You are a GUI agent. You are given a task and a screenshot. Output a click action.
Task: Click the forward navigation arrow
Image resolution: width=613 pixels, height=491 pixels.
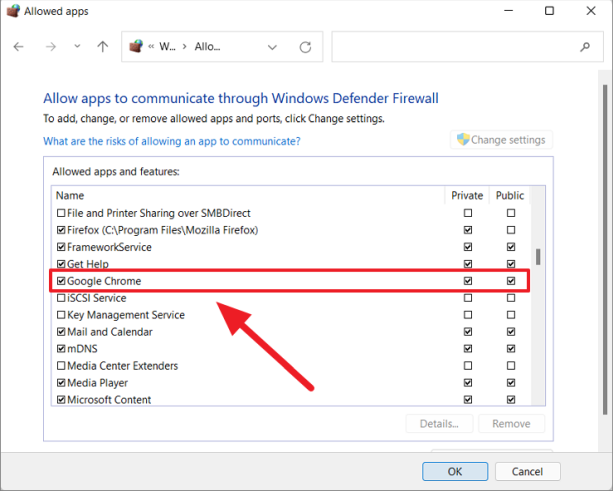pyautogui.click(x=51, y=47)
